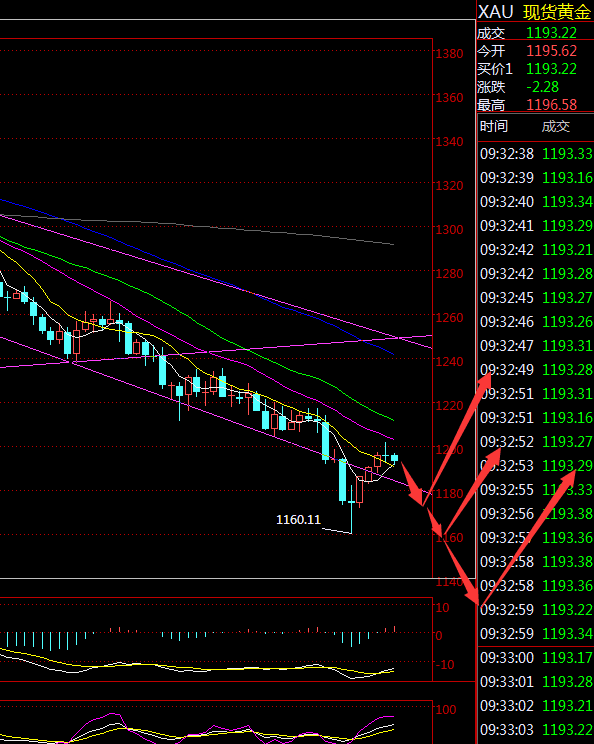
Task: Click the 1240 price axis label
Action: pyautogui.click(x=449, y=362)
